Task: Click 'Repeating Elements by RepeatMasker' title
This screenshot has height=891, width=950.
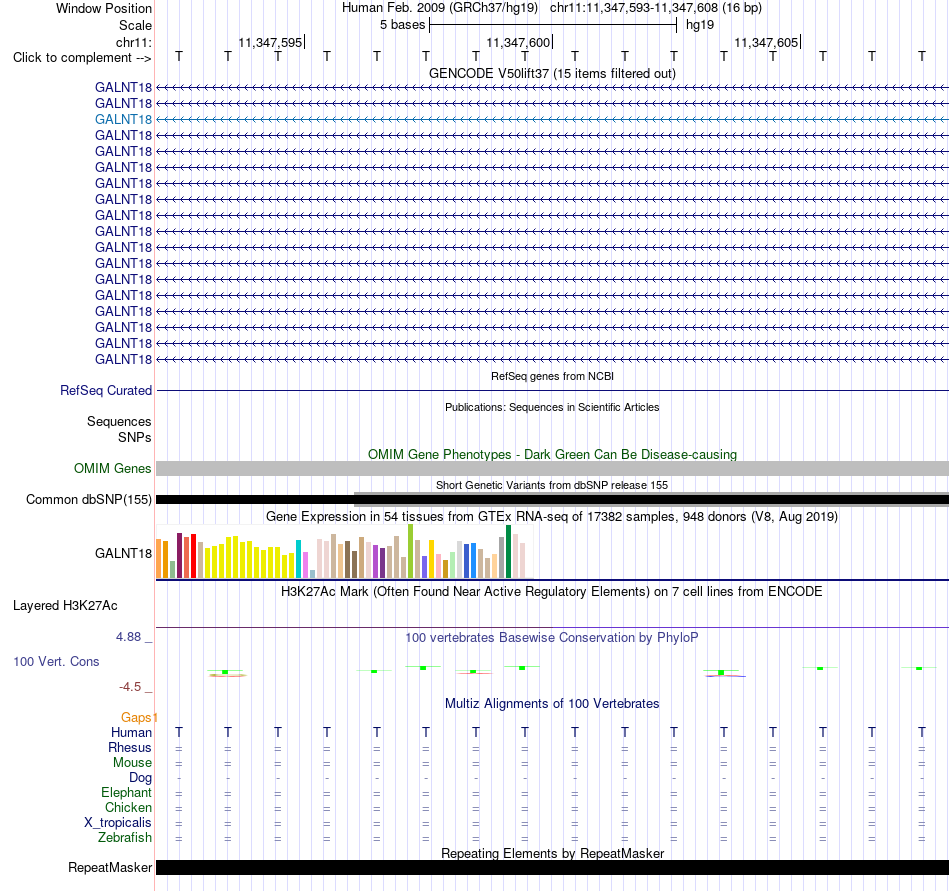Action: pos(552,853)
